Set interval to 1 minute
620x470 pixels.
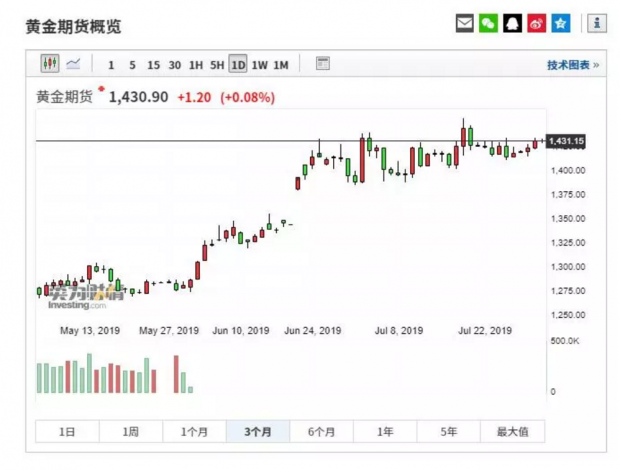(111, 65)
